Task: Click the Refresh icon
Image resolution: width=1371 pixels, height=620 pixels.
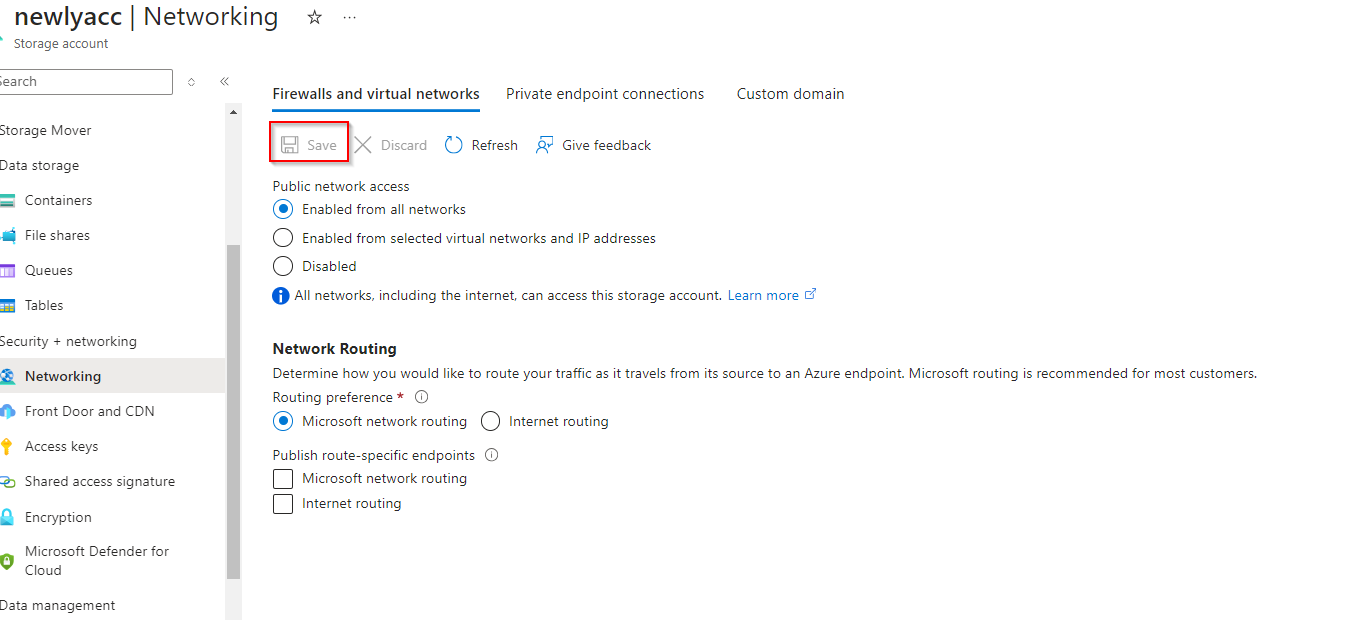Action: (454, 145)
